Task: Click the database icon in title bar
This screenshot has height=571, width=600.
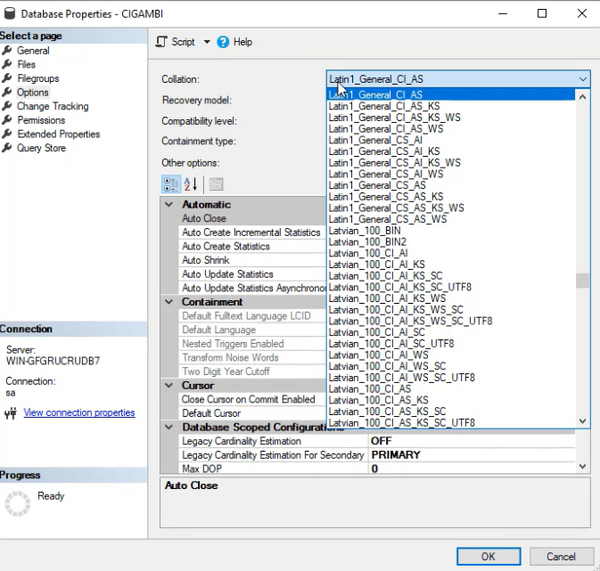Action: pos(9,13)
